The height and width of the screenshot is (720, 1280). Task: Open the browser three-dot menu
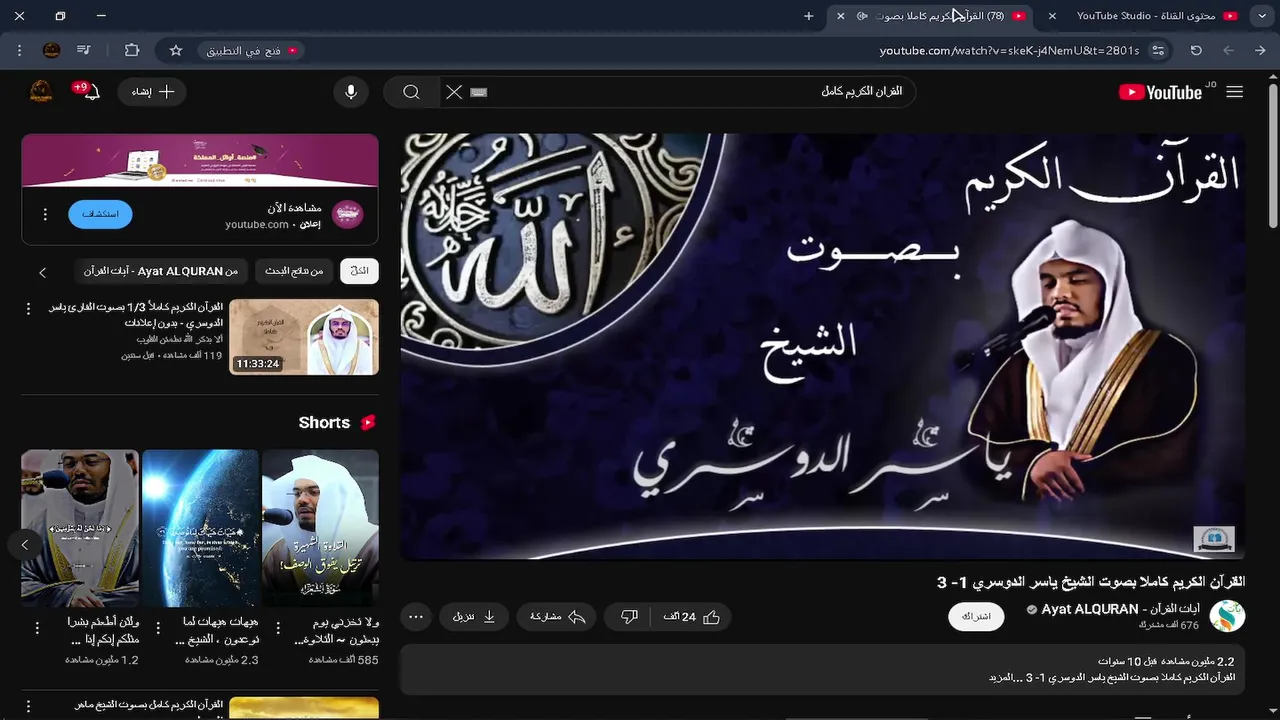coord(20,50)
